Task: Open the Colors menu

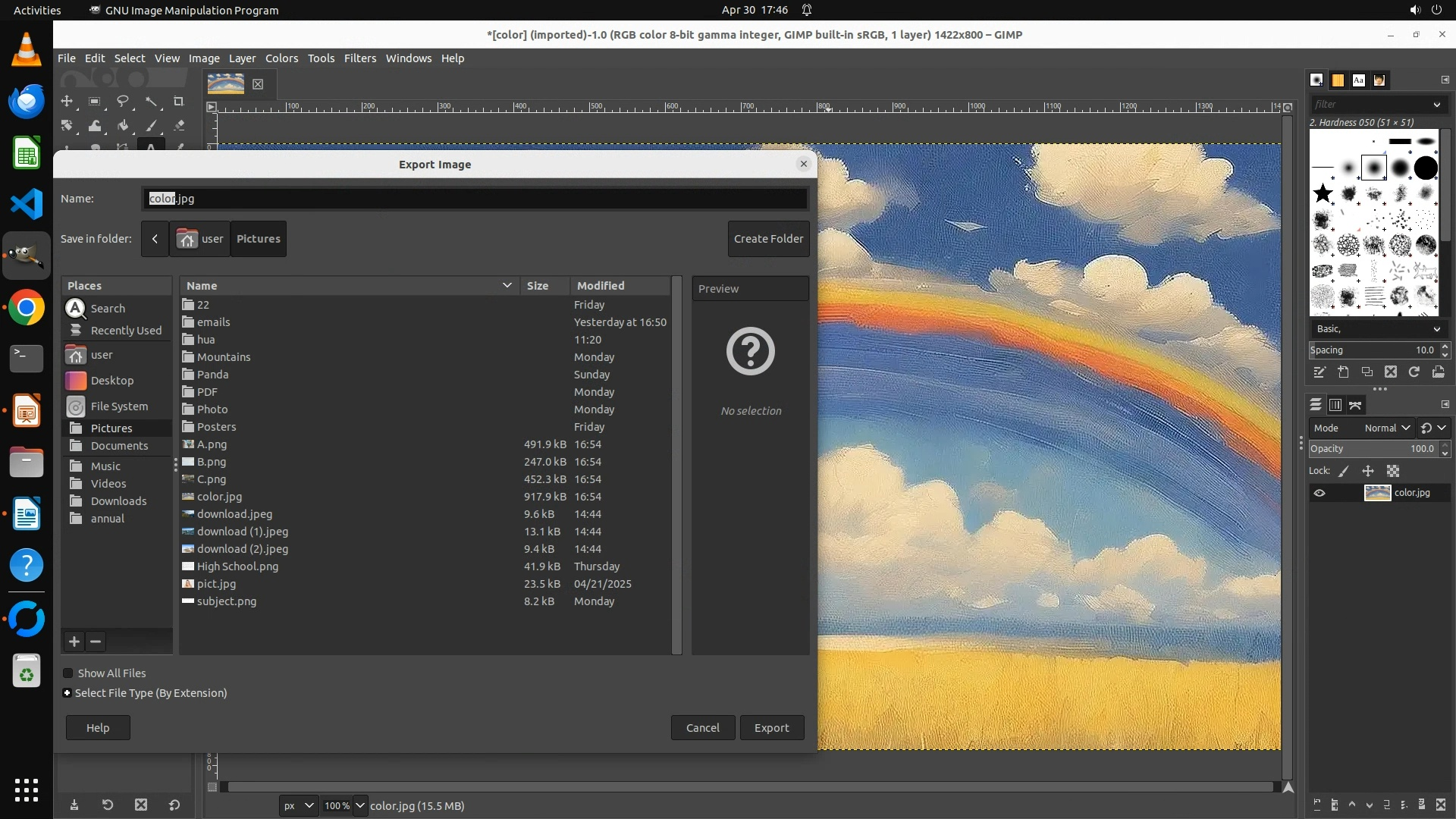Action: click(x=281, y=58)
